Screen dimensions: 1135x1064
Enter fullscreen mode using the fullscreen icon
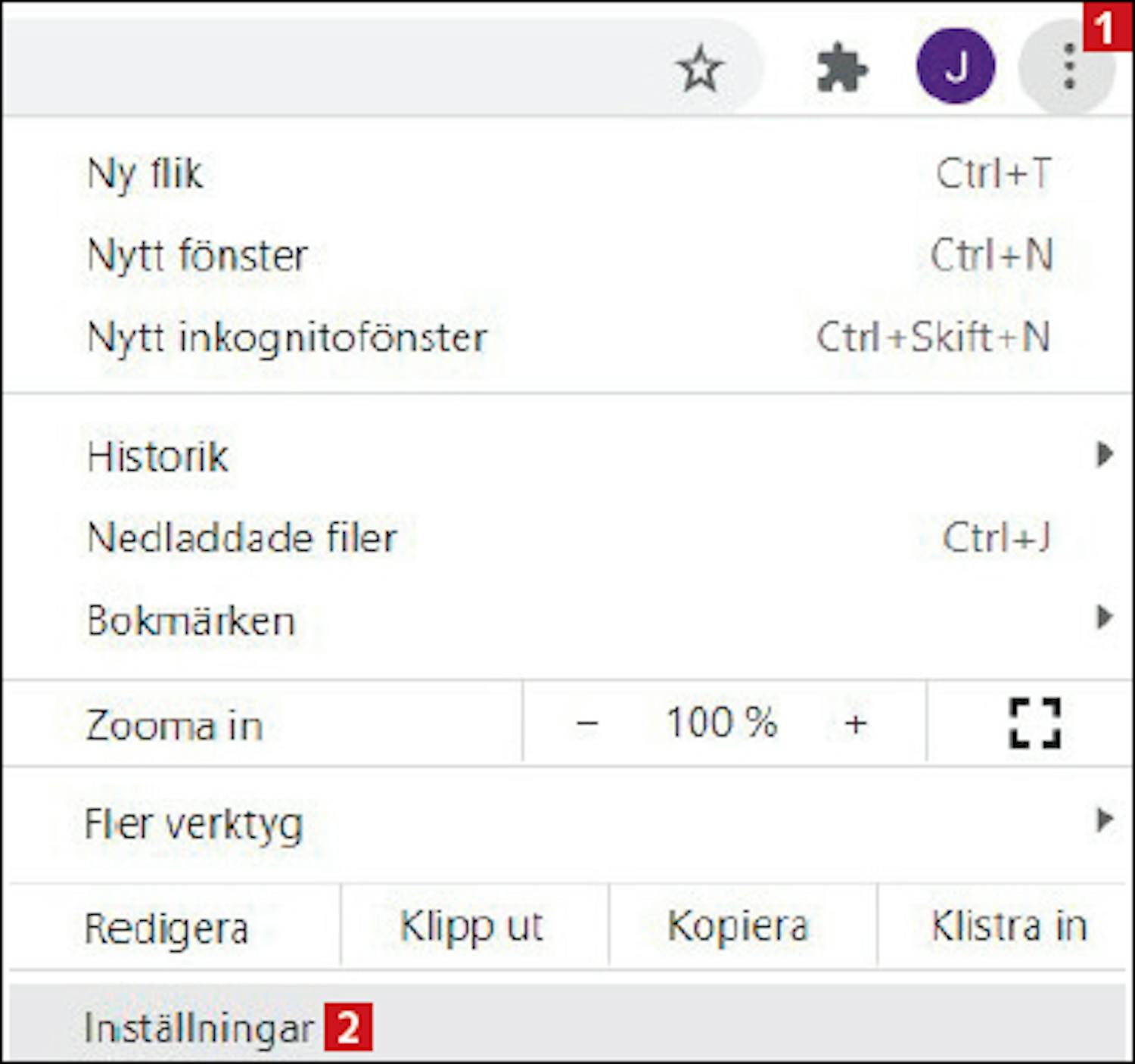tap(1034, 723)
